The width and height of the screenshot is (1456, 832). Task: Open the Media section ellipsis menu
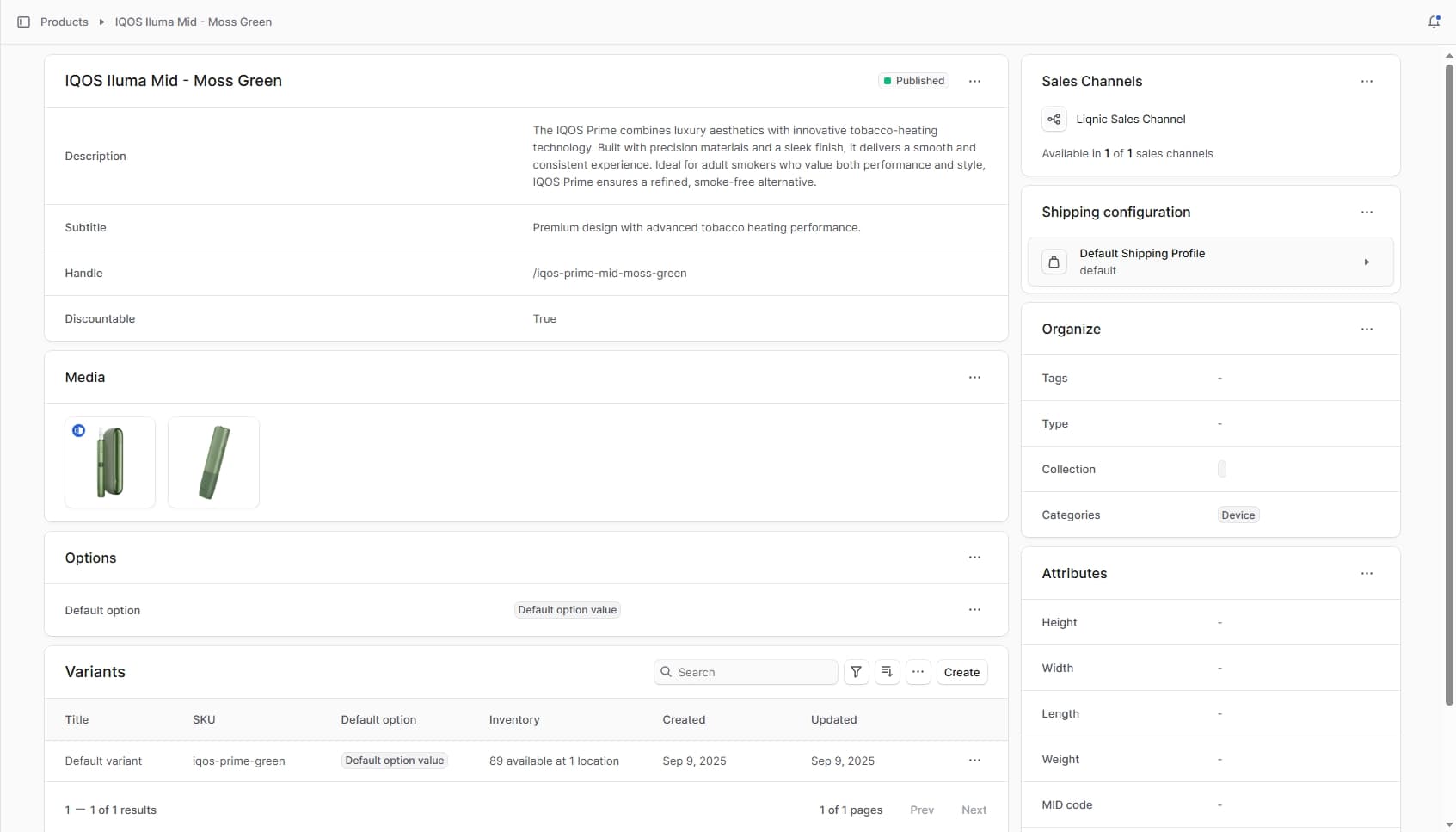click(974, 377)
